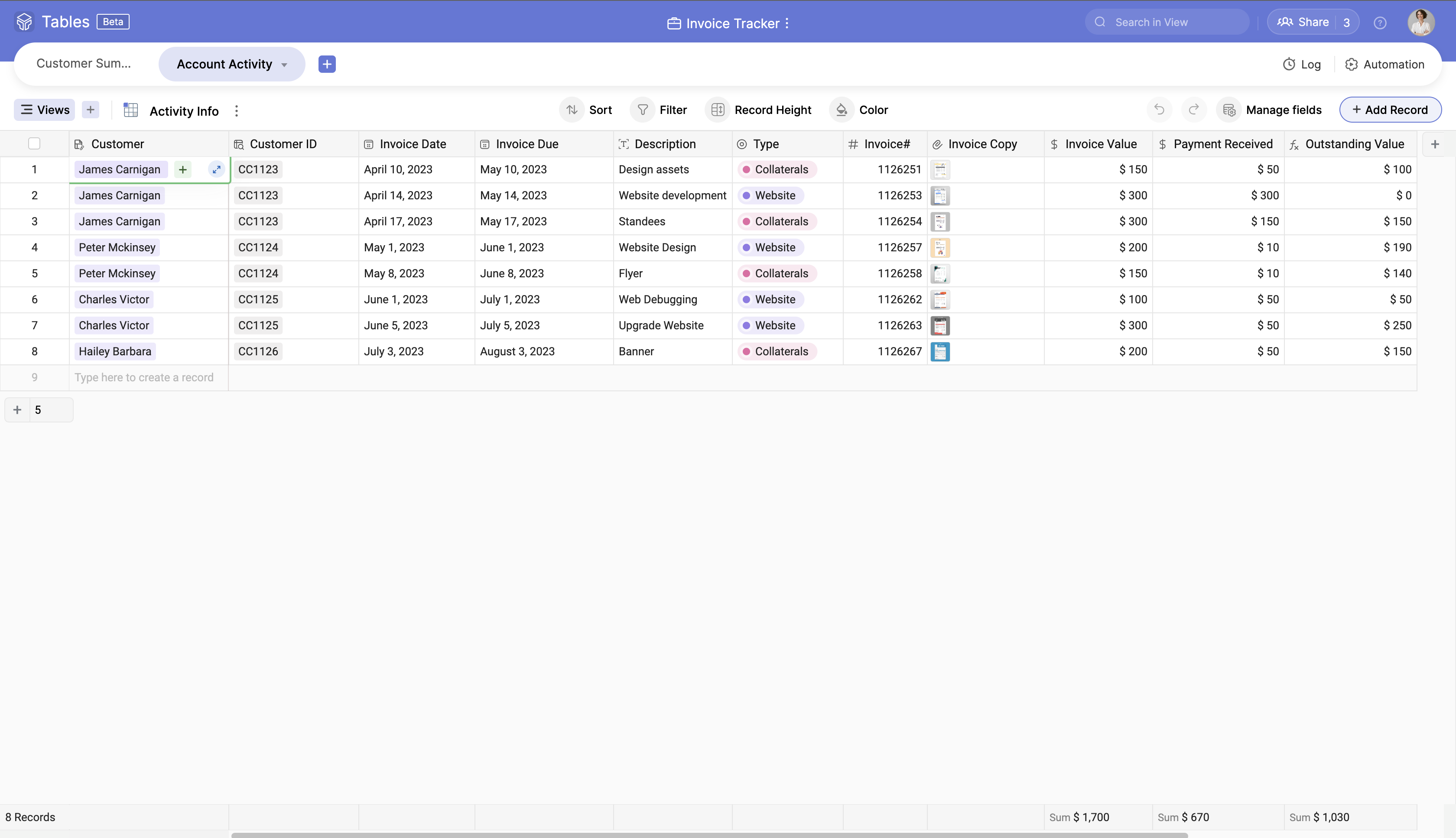Viewport: 1456px width, 838px height.
Task: Click the Customer column header
Action: pyautogui.click(x=149, y=144)
